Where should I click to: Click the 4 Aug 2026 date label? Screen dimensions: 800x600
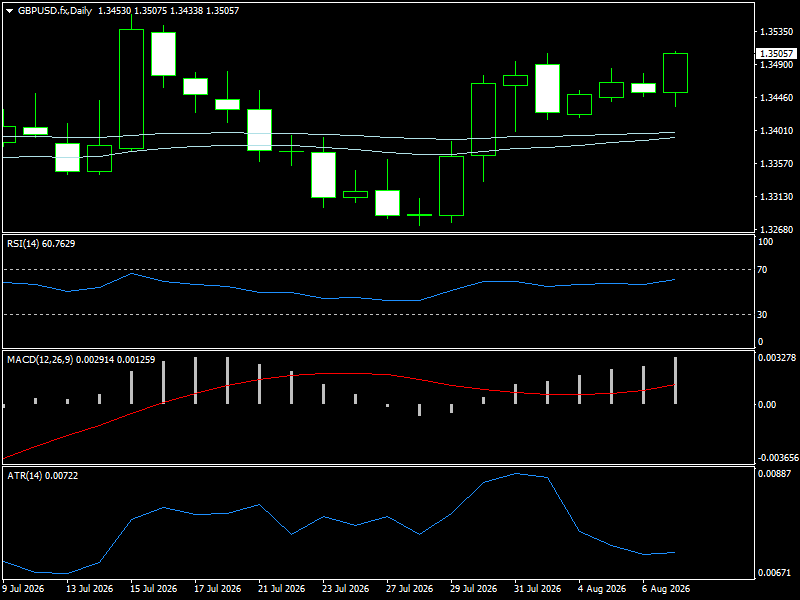point(602,589)
